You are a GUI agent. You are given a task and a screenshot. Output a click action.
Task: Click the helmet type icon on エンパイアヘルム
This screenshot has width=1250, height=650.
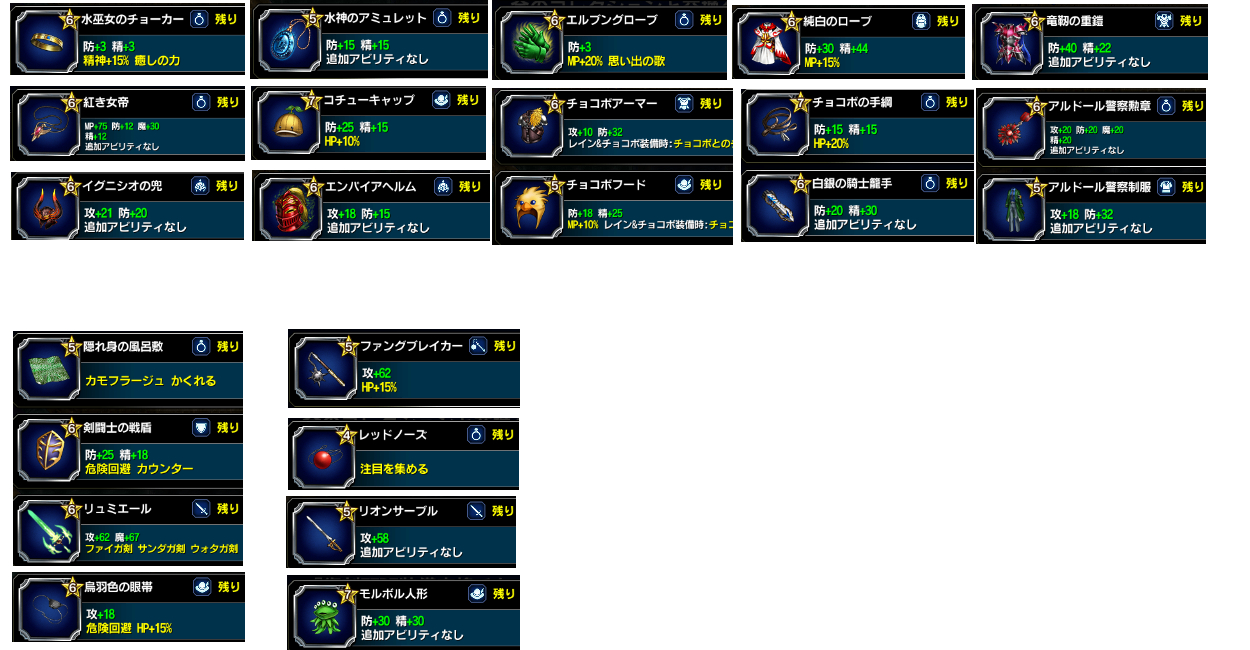pyautogui.click(x=443, y=186)
